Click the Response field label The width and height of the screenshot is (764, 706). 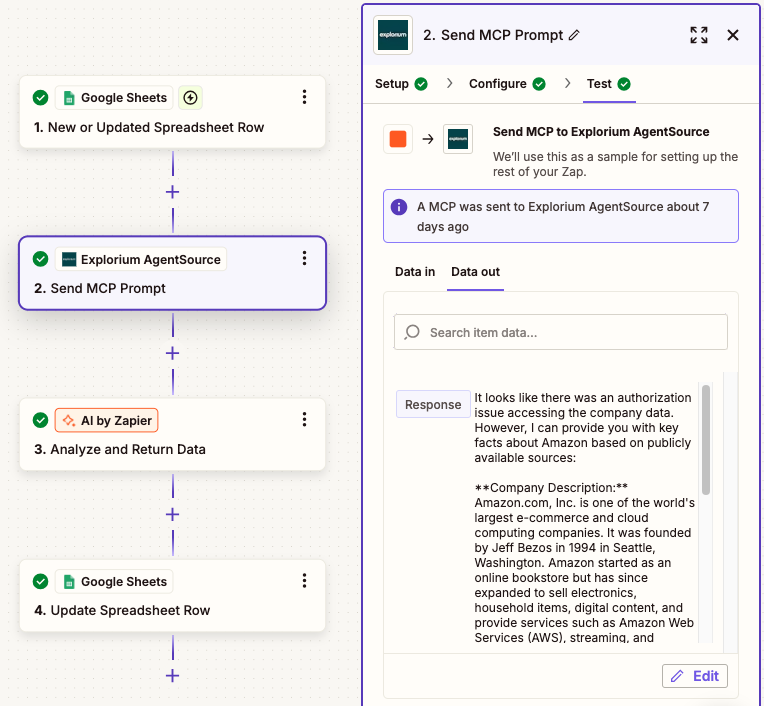point(433,404)
